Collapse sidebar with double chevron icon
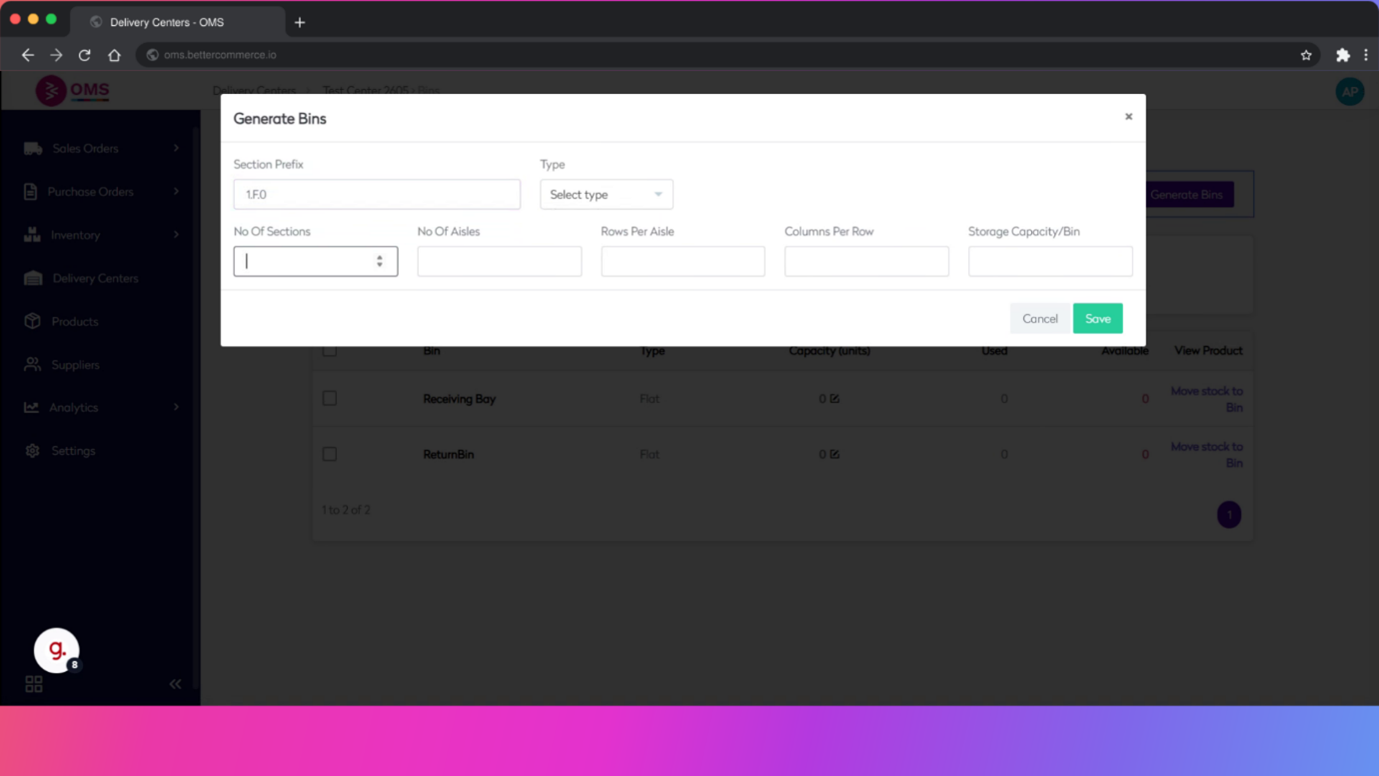The image size is (1379, 776). click(x=175, y=684)
